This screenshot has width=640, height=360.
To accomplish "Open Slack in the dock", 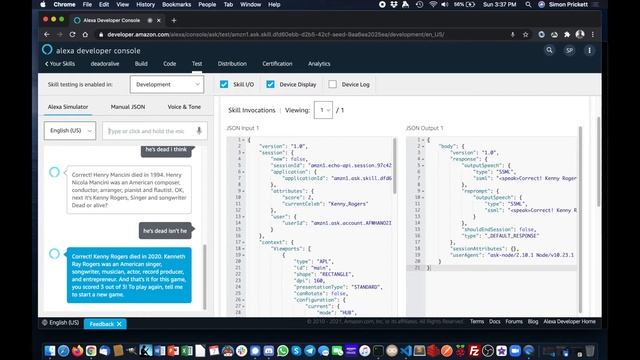I will click(241, 351).
